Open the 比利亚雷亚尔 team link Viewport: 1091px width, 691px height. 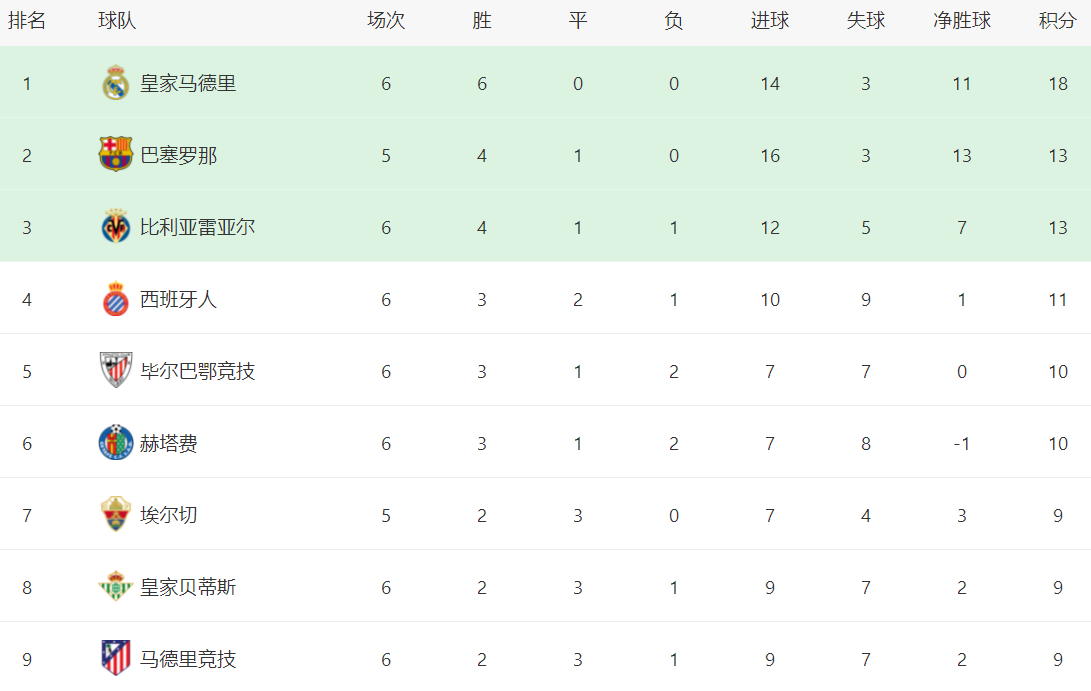(x=197, y=227)
